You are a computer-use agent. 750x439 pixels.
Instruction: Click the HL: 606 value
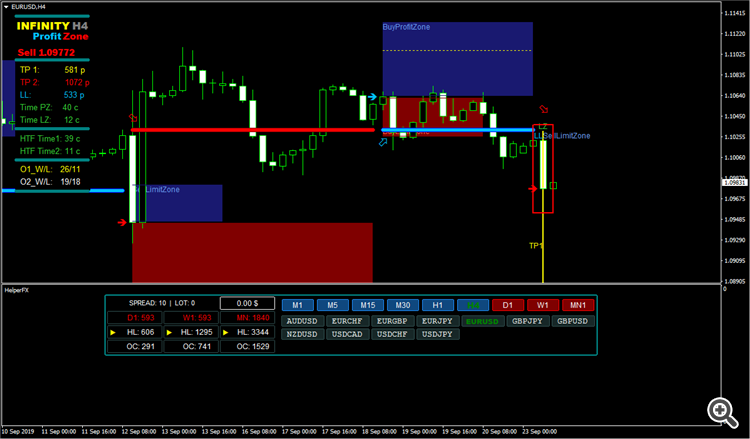(x=141, y=332)
